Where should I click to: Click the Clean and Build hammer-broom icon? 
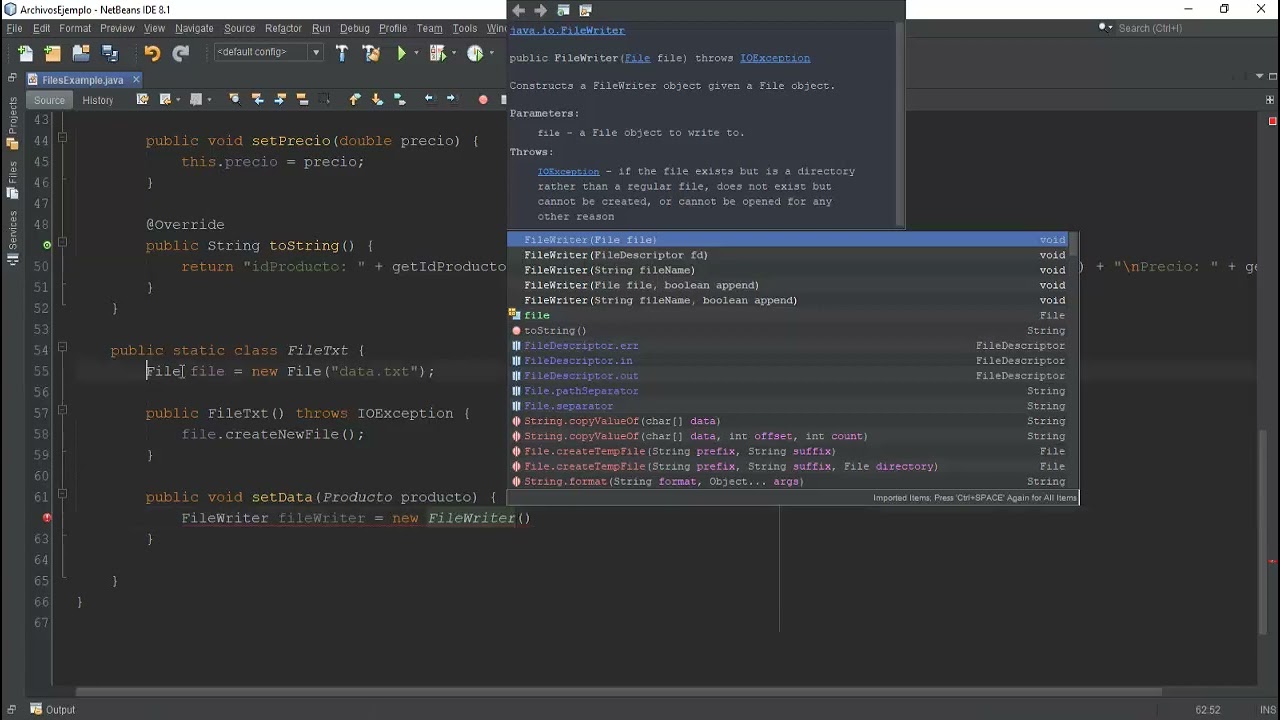[x=371, y=53]
